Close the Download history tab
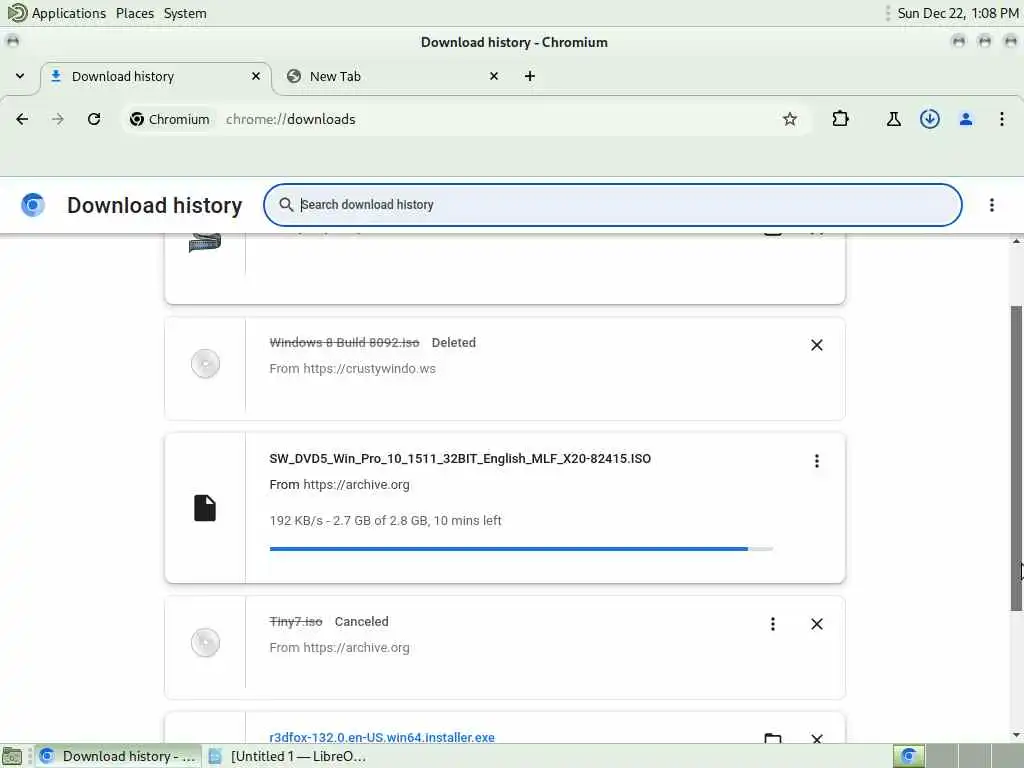The image size is (1024, 768). click(256, 76)
